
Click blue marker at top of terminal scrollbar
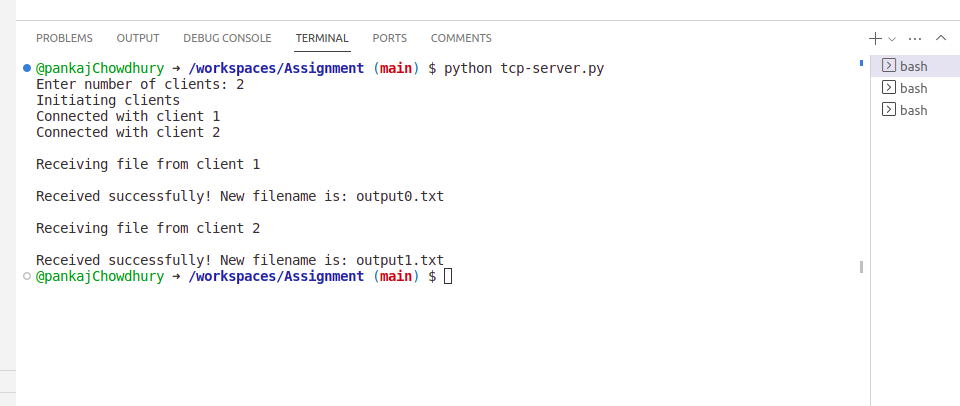pyautogui.click(x=861, y=63)
